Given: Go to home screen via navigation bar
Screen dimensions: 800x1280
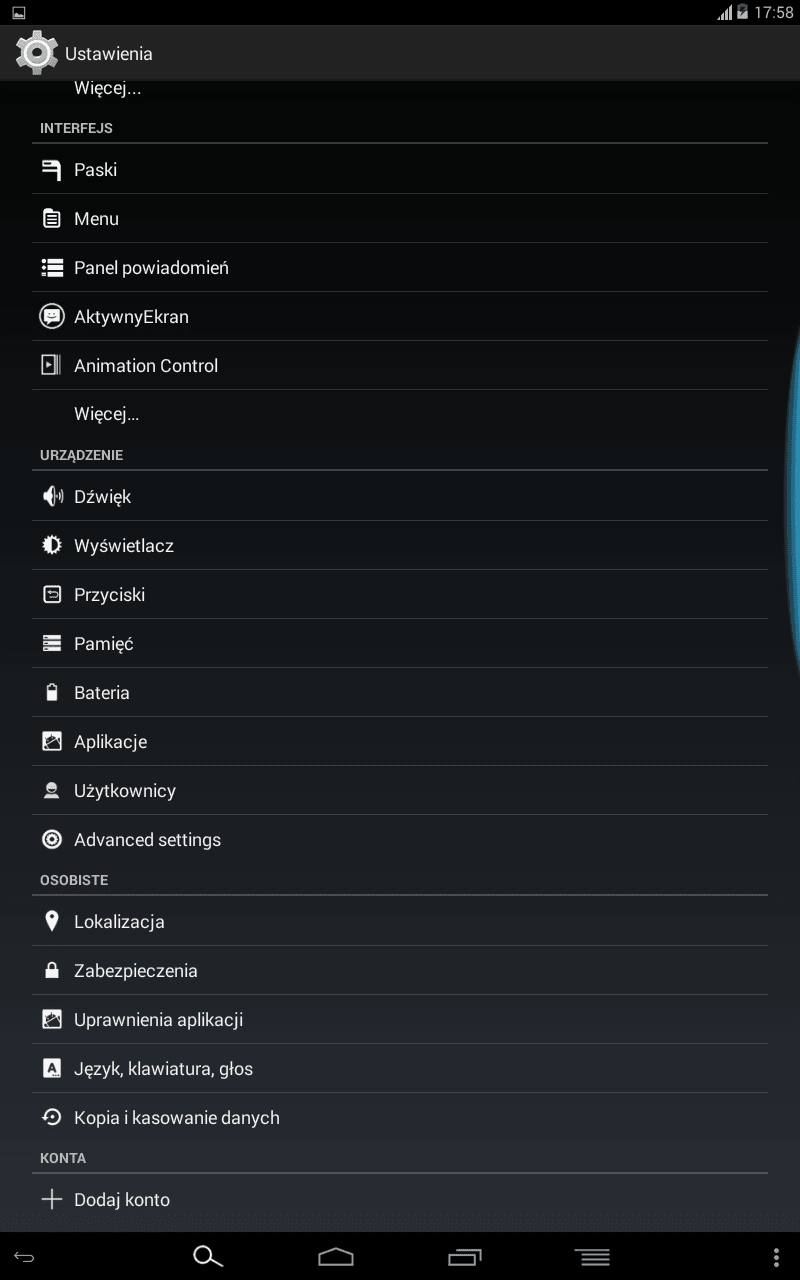Looking at the screenshot, I should (x=336, y=1257).
